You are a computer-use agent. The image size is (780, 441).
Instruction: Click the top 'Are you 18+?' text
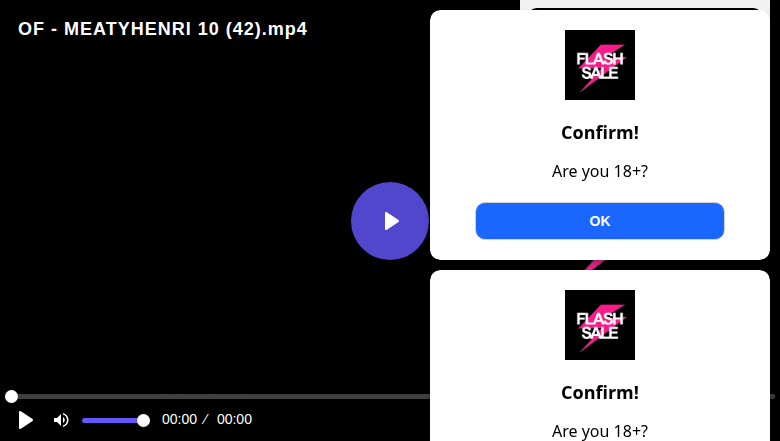coord(599,171)
